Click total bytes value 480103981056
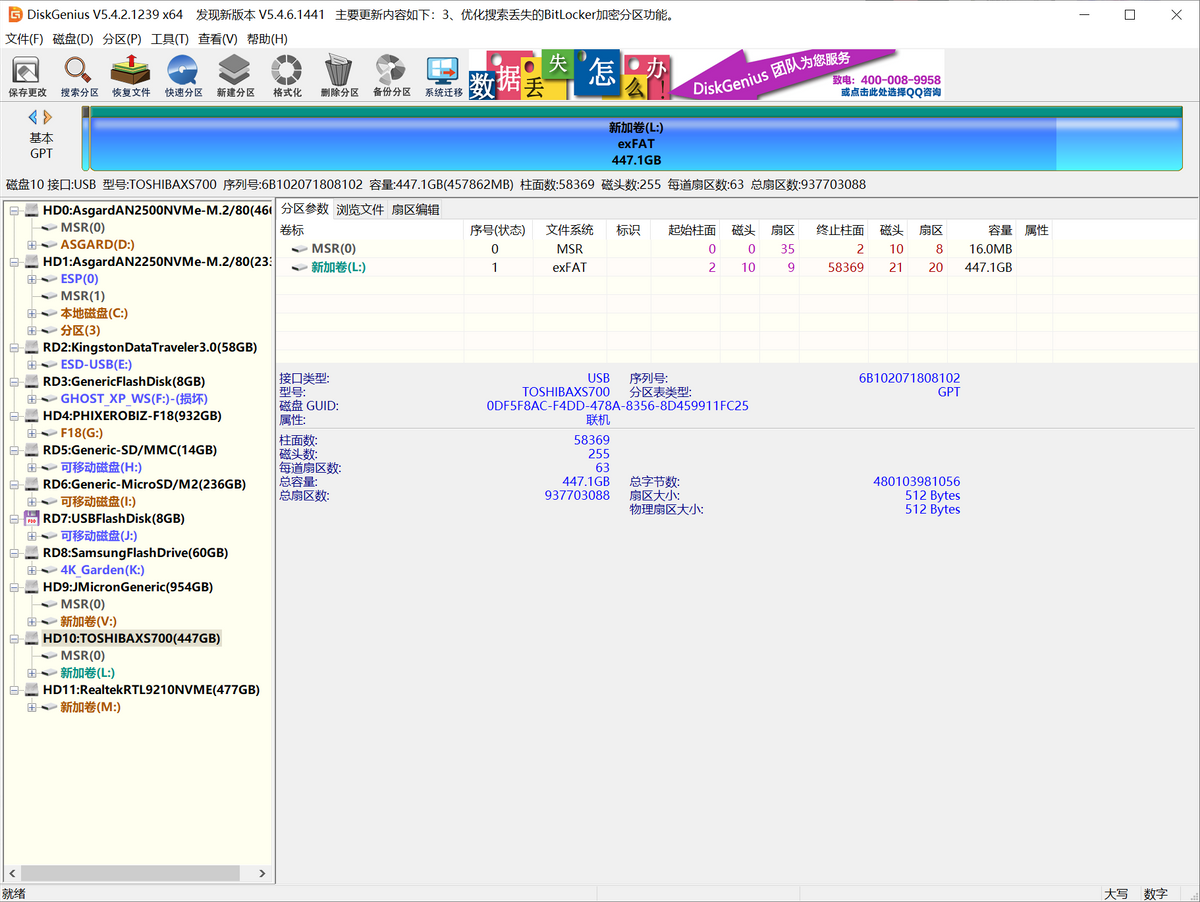The height and width of the screenshot is (902, 1200). pos(916,481)
